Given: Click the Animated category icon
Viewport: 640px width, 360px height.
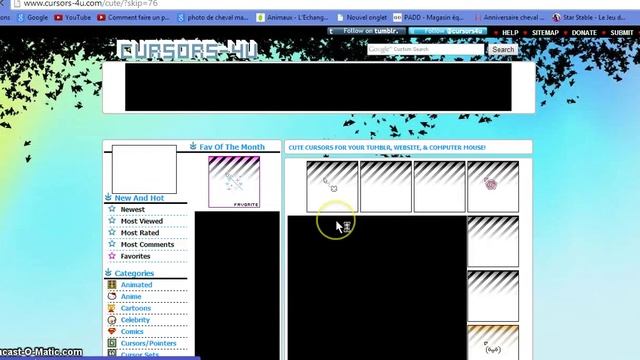Looking at the screenshot, I should 112,284.
